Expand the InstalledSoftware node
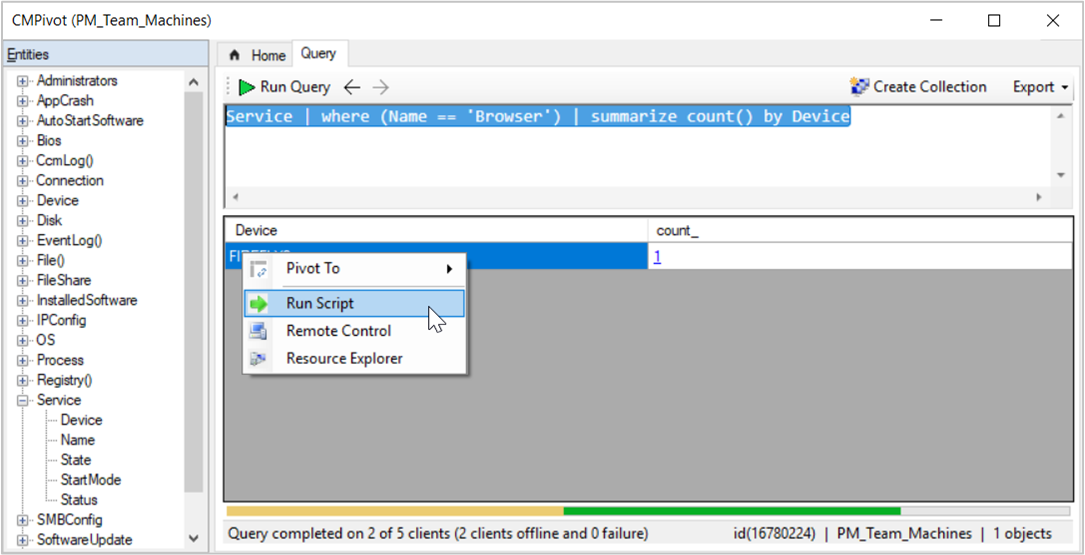The height and width of the screenshot is (555, 1085). [x=24, y=301]
